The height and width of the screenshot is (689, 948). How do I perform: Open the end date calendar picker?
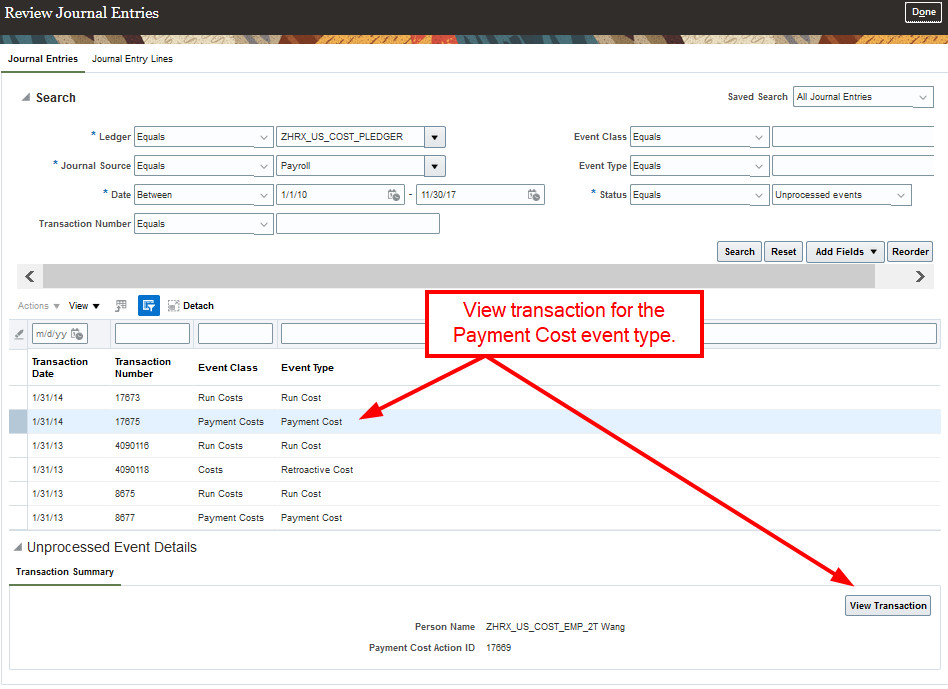click(533, 195)
